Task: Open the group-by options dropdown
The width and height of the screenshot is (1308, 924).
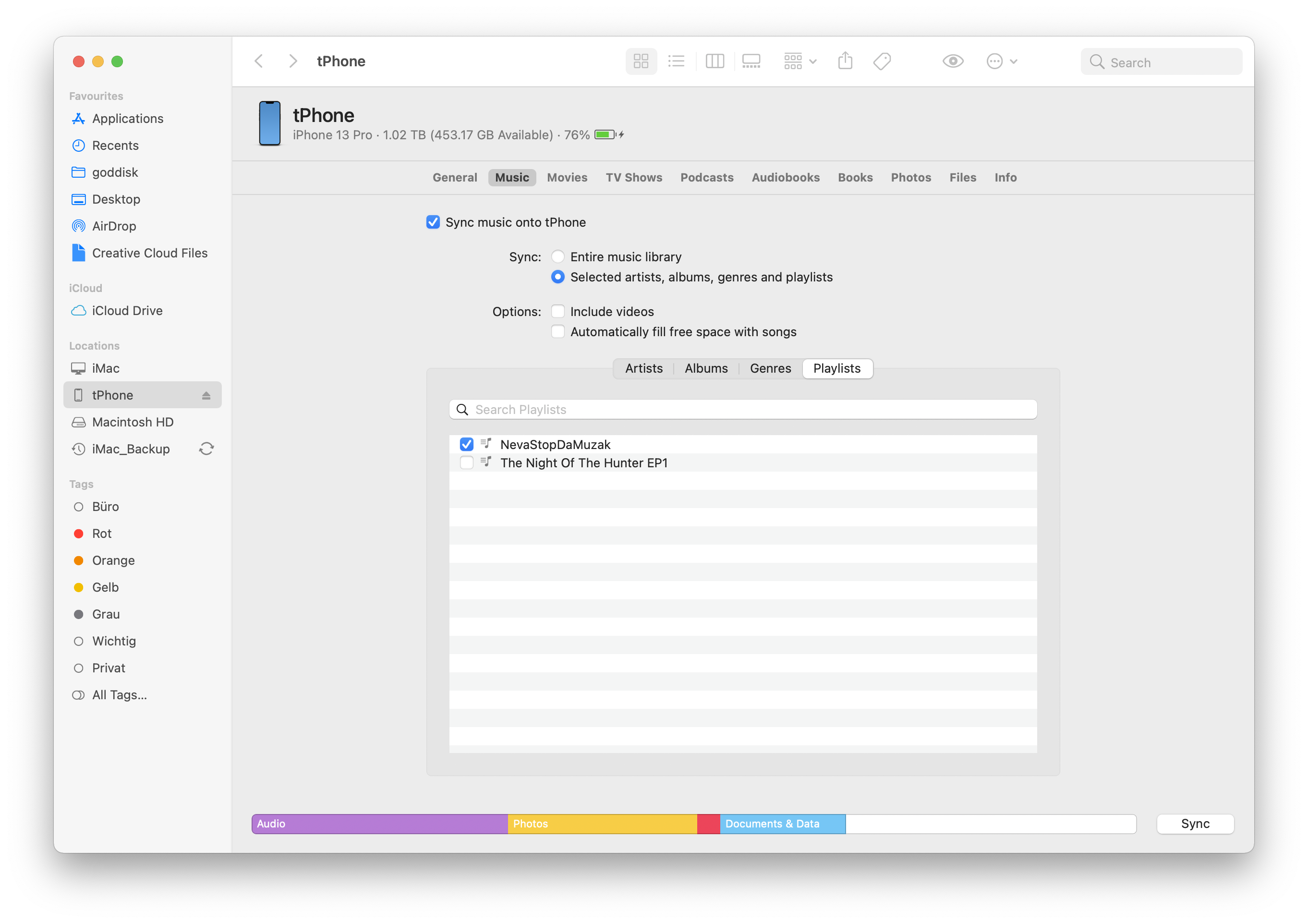Action: point(800,61)
